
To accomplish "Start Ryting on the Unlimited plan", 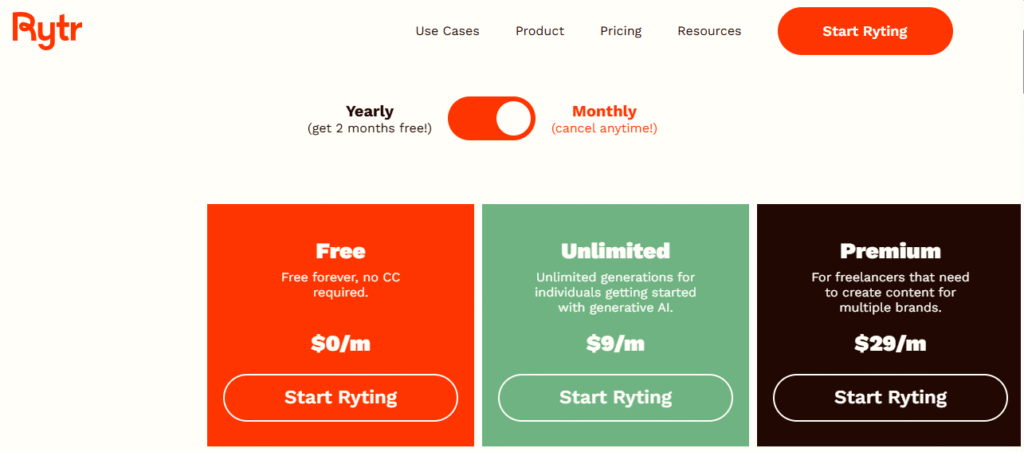I will coord(615,397).
